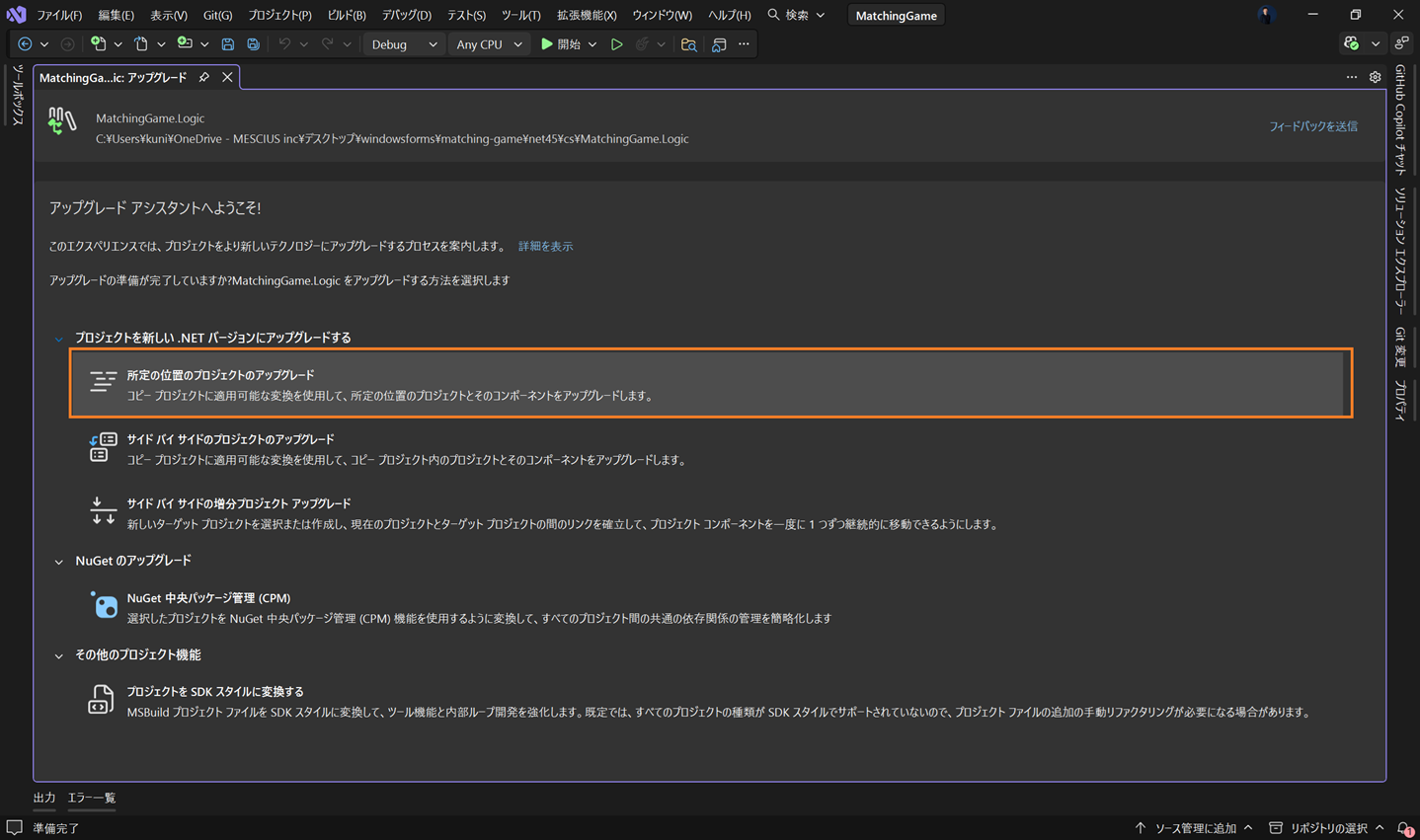The image size is (1420, 840).
Task: Open file search with the magnifier-folder icon
Action: 688,43
